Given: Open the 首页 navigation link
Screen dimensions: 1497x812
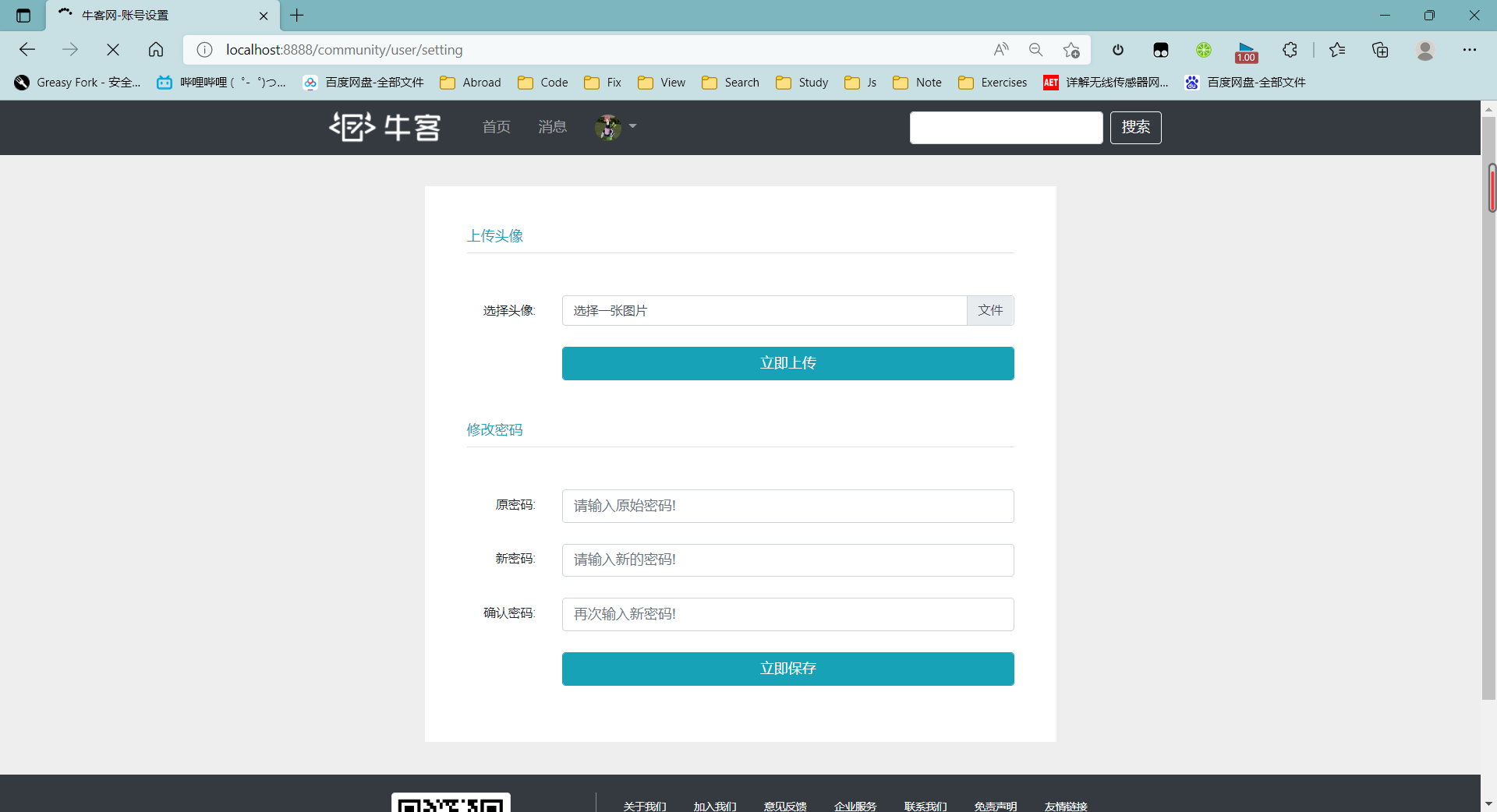Looking at the screenshot, I should [496, 127].
